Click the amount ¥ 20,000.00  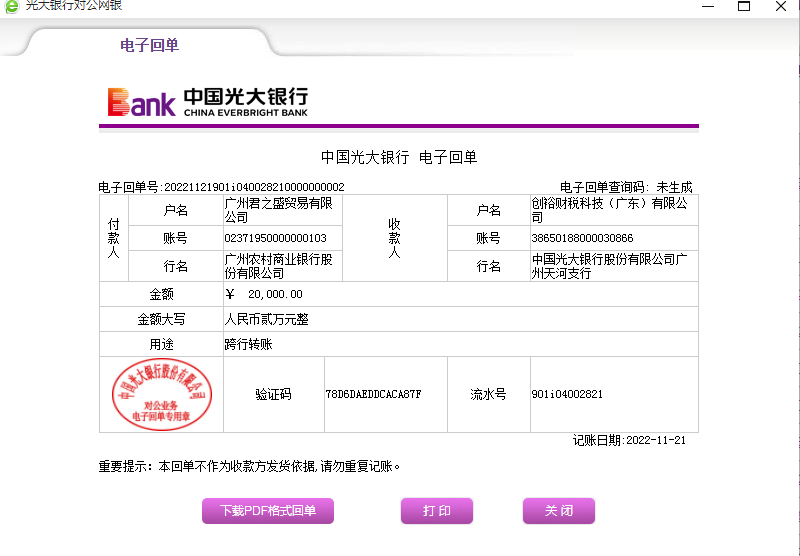pyautogui.click(x=264, y=294)
